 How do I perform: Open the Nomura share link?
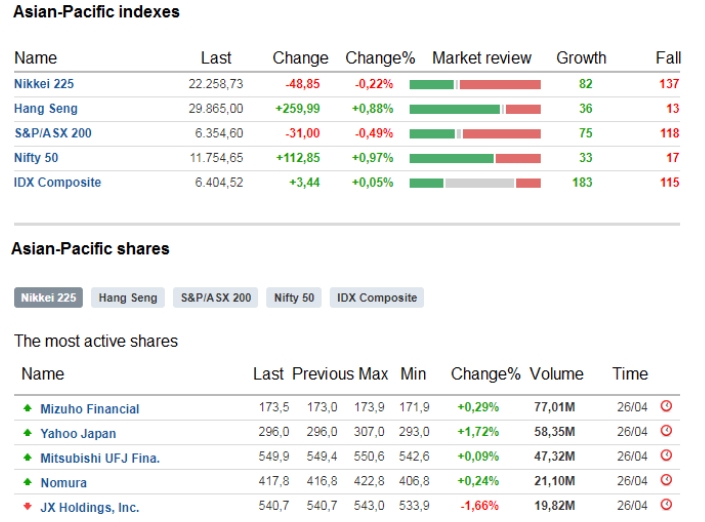click(64, 483)
